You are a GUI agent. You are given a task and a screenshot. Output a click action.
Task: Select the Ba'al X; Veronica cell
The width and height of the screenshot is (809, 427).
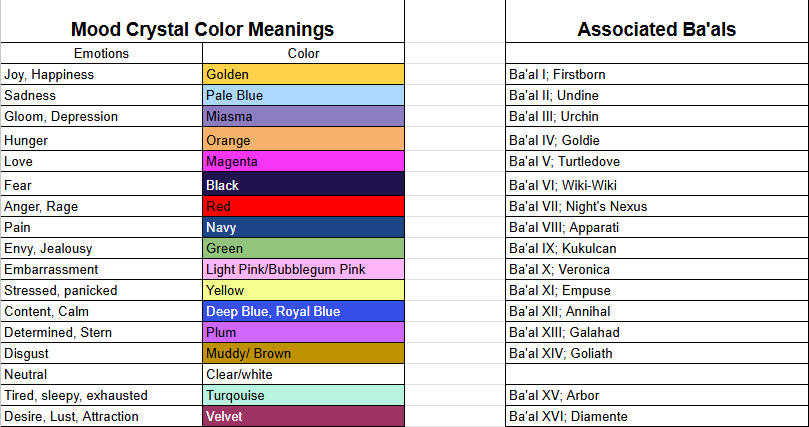(656, 269)
